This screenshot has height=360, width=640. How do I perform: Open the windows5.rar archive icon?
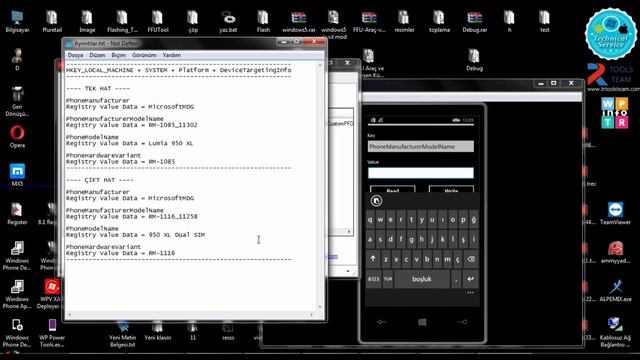pos(299,22)
